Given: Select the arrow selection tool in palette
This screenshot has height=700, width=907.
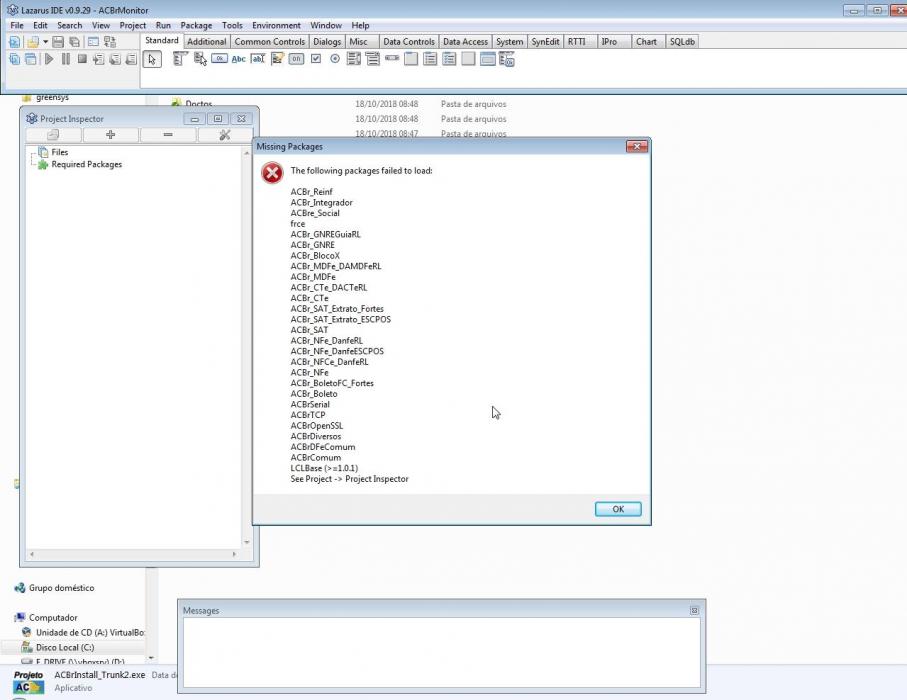Looking at the screenshot, I should coord(152,59).
